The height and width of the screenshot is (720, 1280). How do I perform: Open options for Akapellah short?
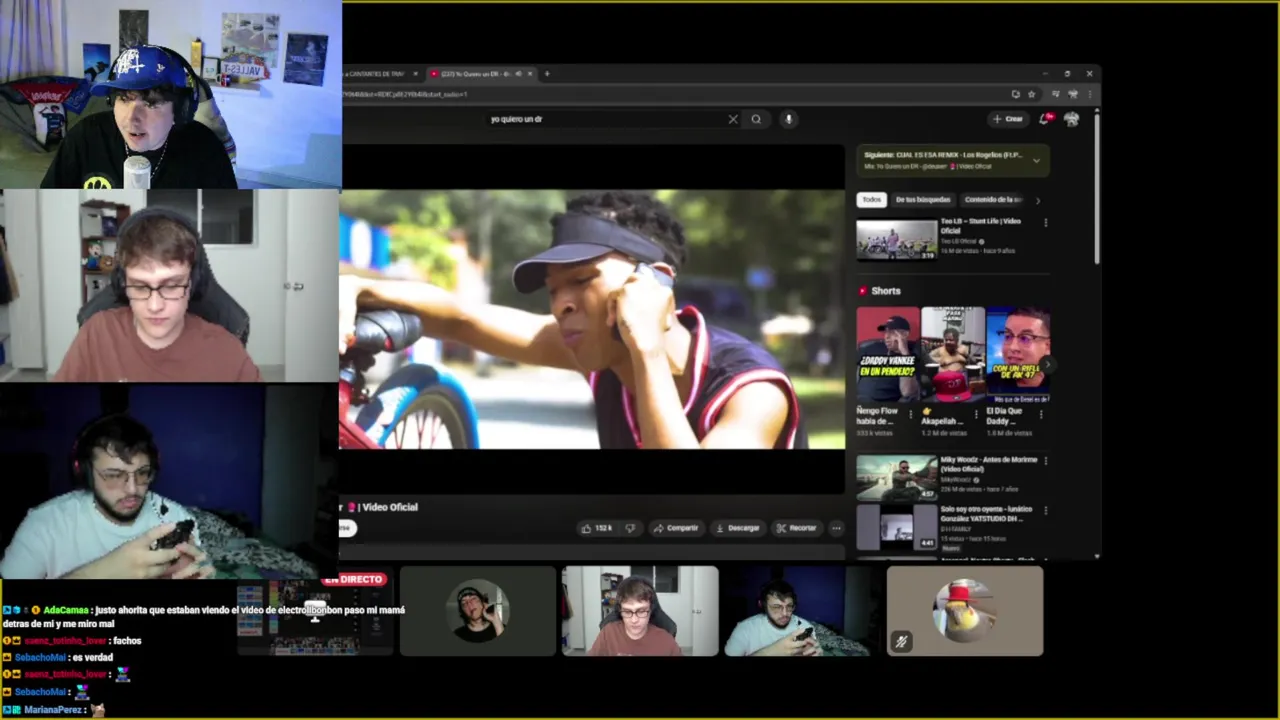click(976, 414)
